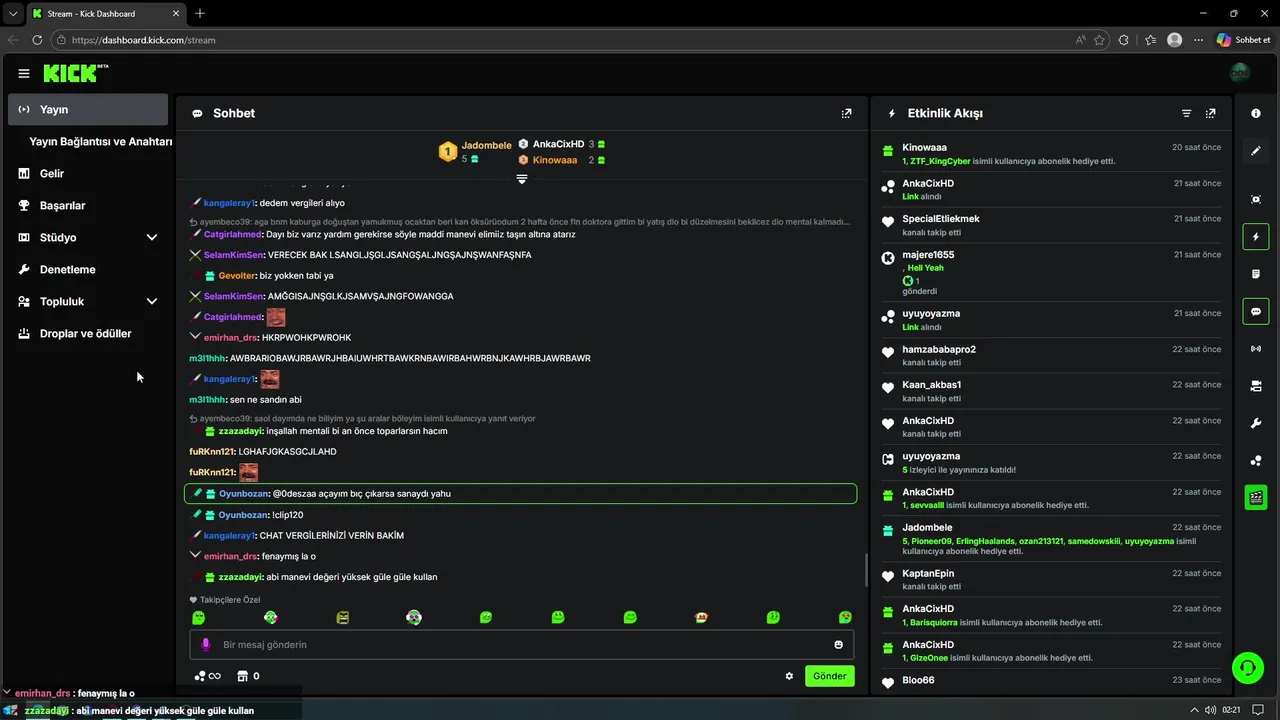The height and width of the screenshot is (720, 1280).
Task: Open the Etkinlik Akışı filter icon
Action: [x=1186, y=113]
